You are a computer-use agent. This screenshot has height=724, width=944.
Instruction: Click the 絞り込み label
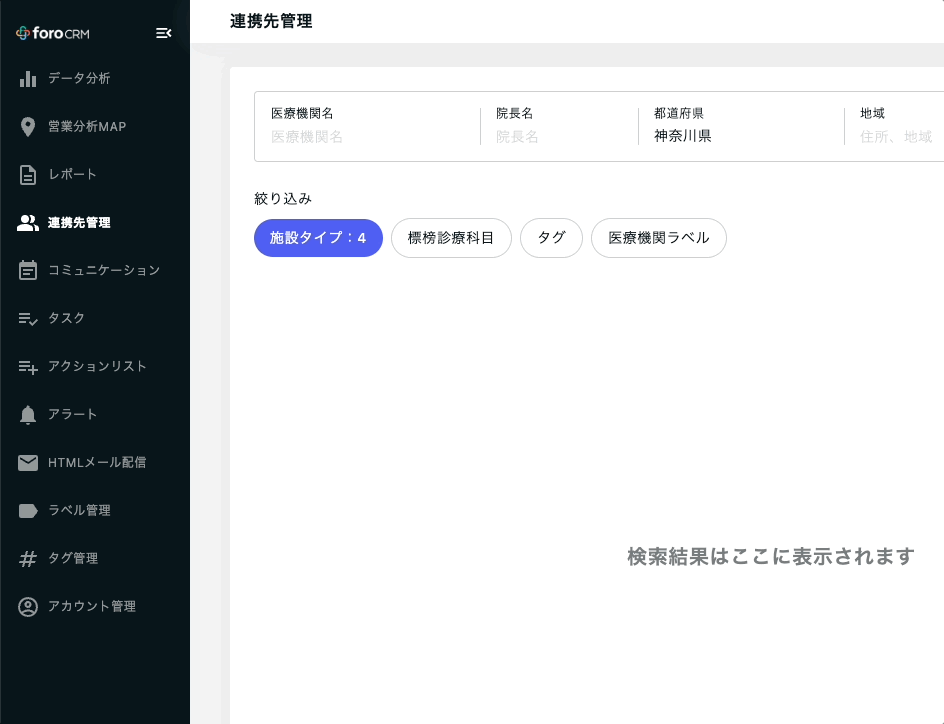[x=283, y=199]
